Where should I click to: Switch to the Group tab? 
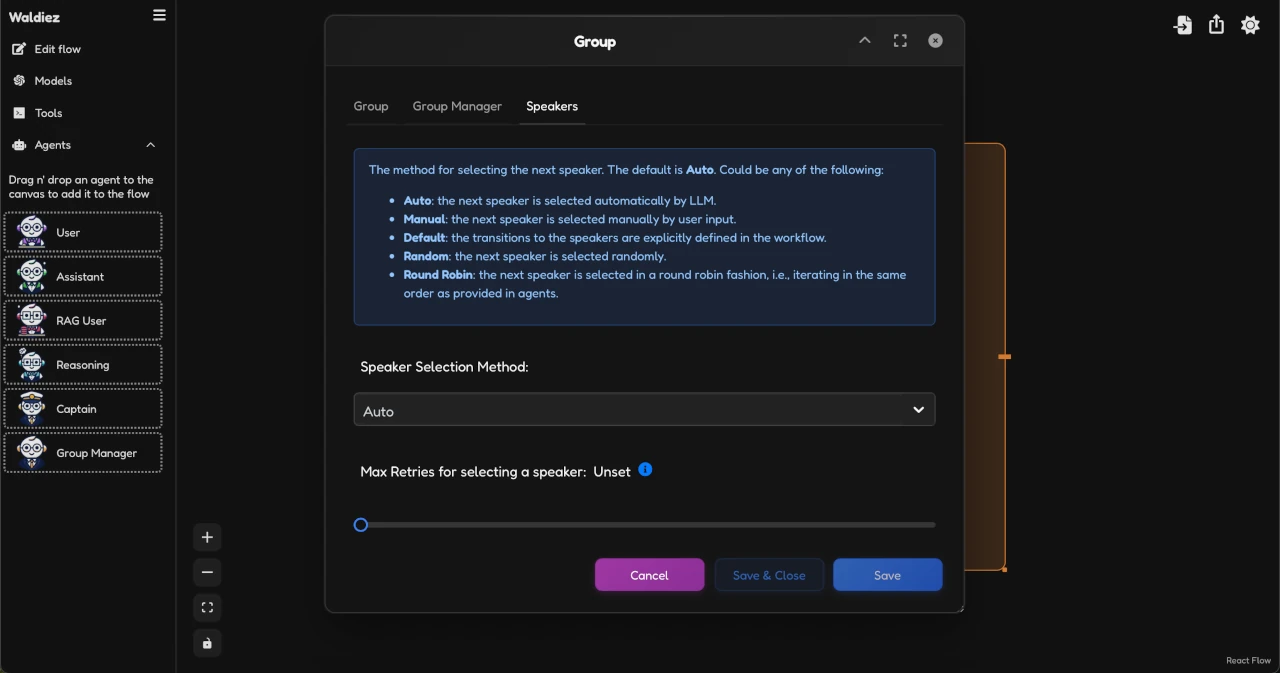coord(371,106)
